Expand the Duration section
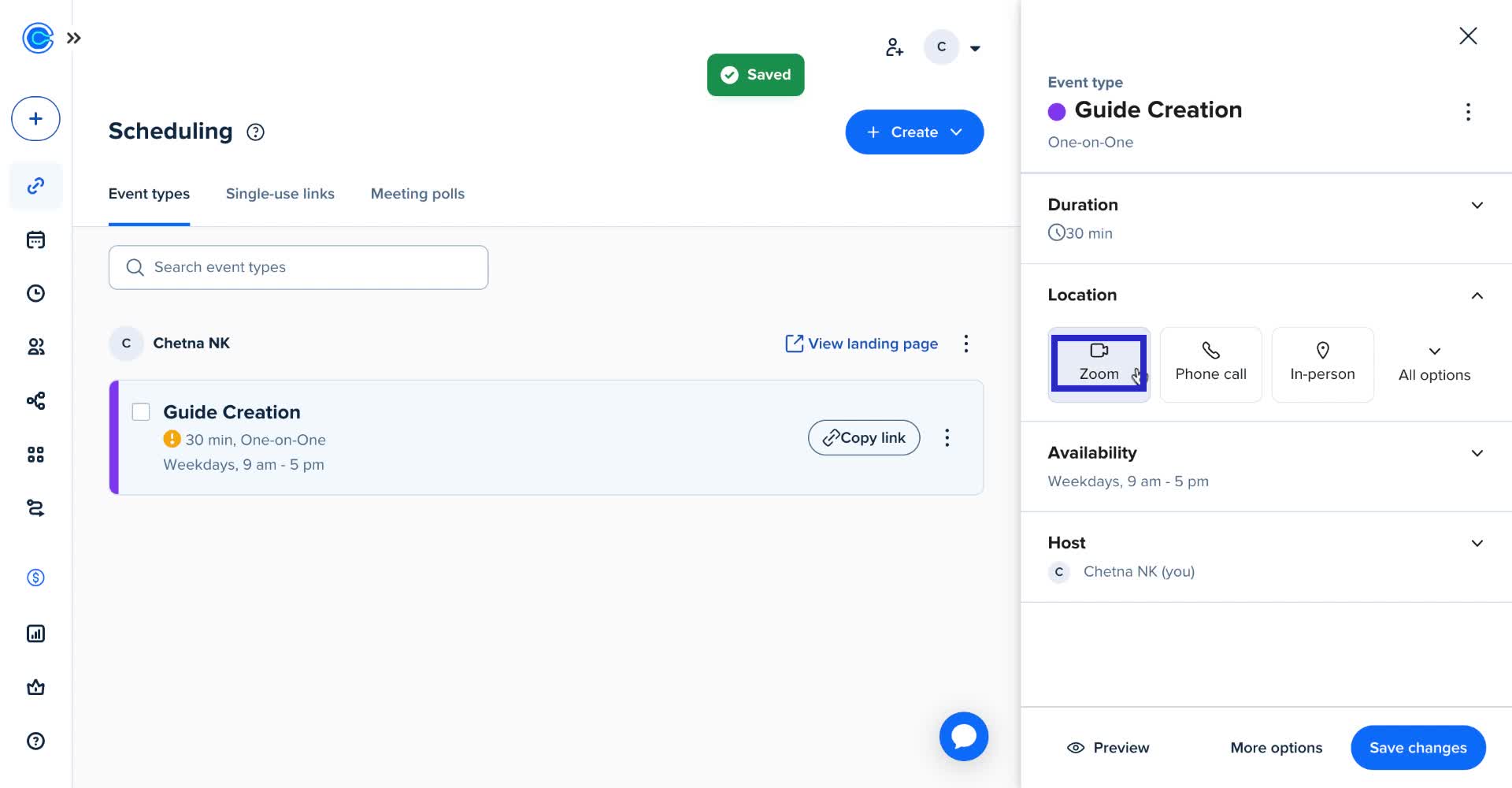Screen dimensions: 1512x788 coord(1477,206)
